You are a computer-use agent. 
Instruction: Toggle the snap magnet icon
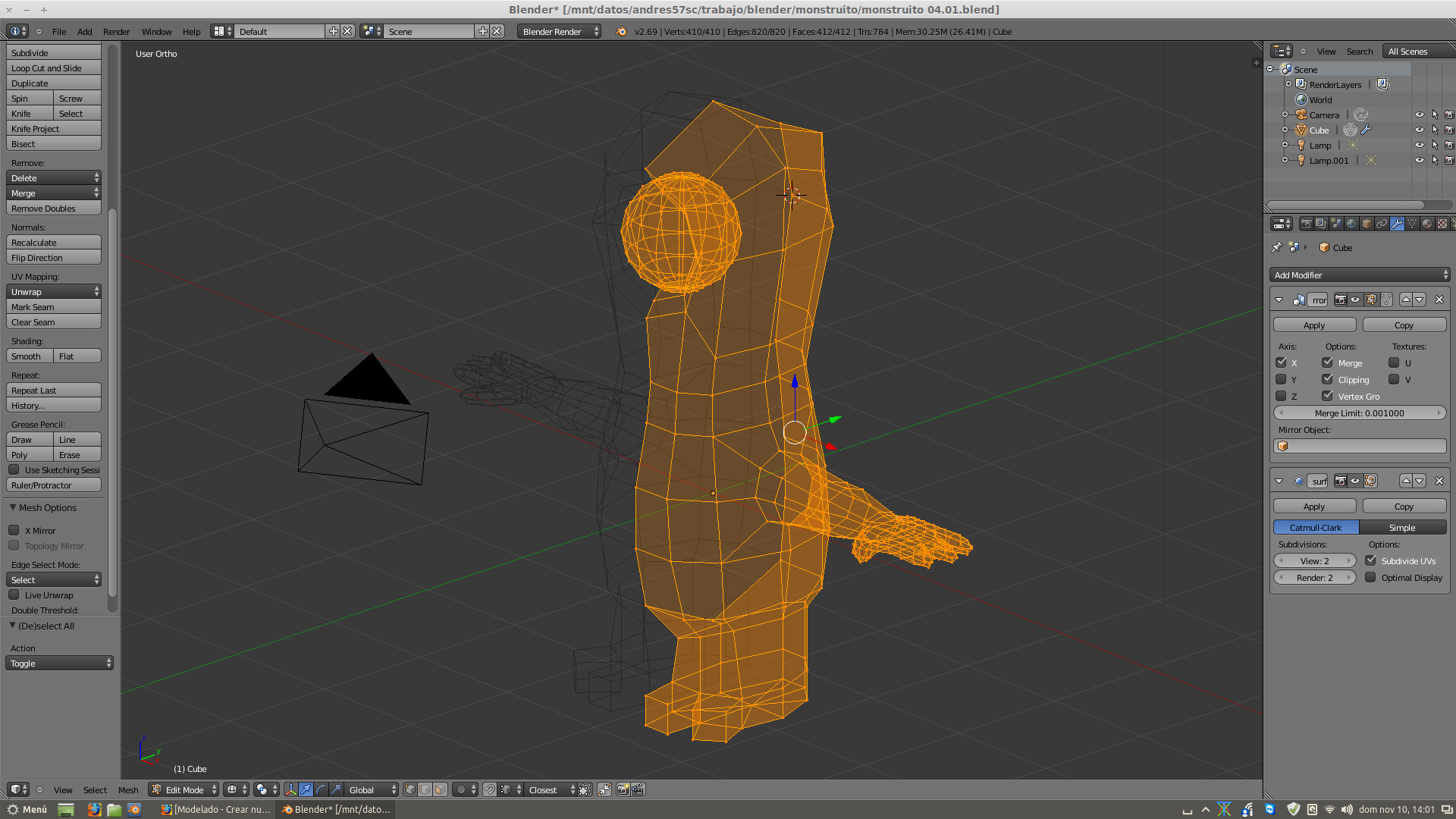pyautogui.click(x=490, y=790)
